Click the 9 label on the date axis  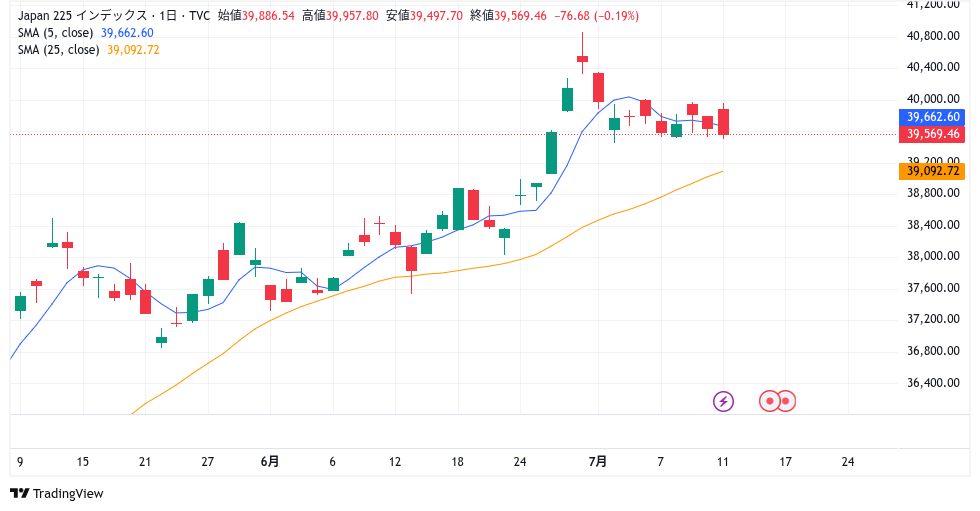click(x=20, y=462)
